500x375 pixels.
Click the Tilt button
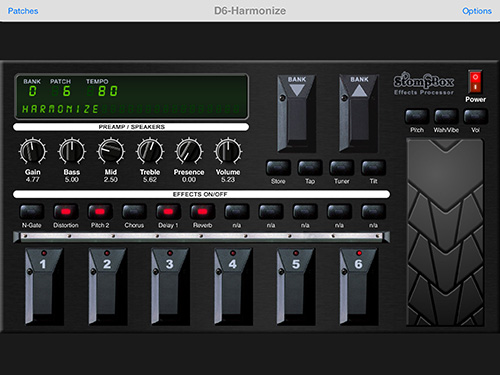click(x=373, y=168)
